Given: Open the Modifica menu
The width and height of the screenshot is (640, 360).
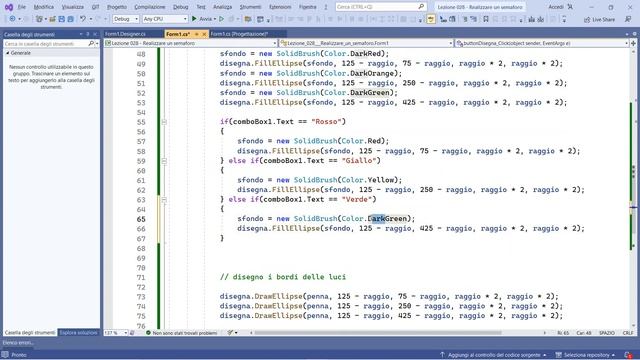Looking at the screenshot, I should 44,7.
